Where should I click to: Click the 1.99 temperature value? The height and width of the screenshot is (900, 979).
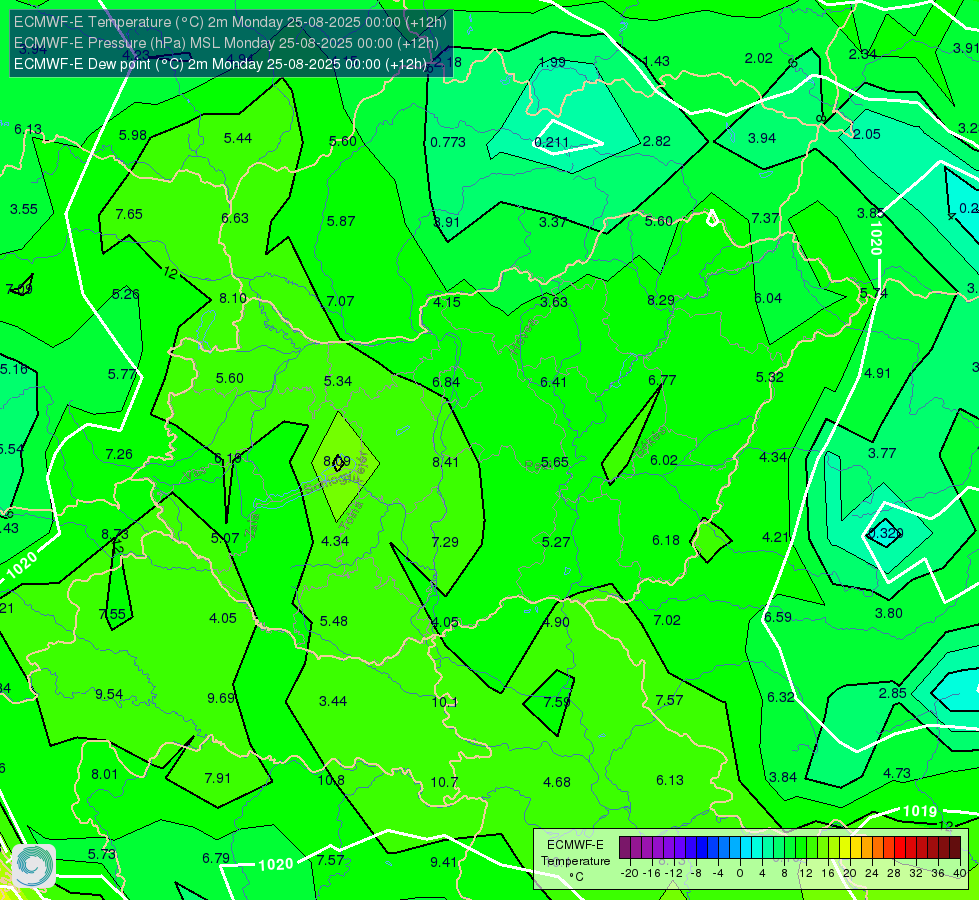point(552,62)
